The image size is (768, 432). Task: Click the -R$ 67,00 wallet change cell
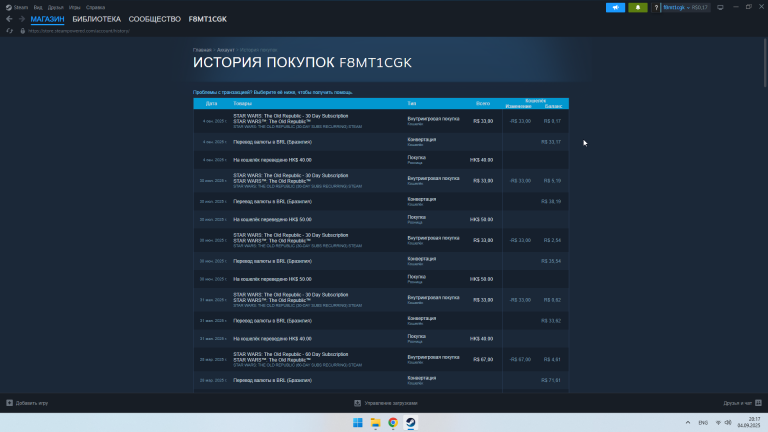(520, 360)
